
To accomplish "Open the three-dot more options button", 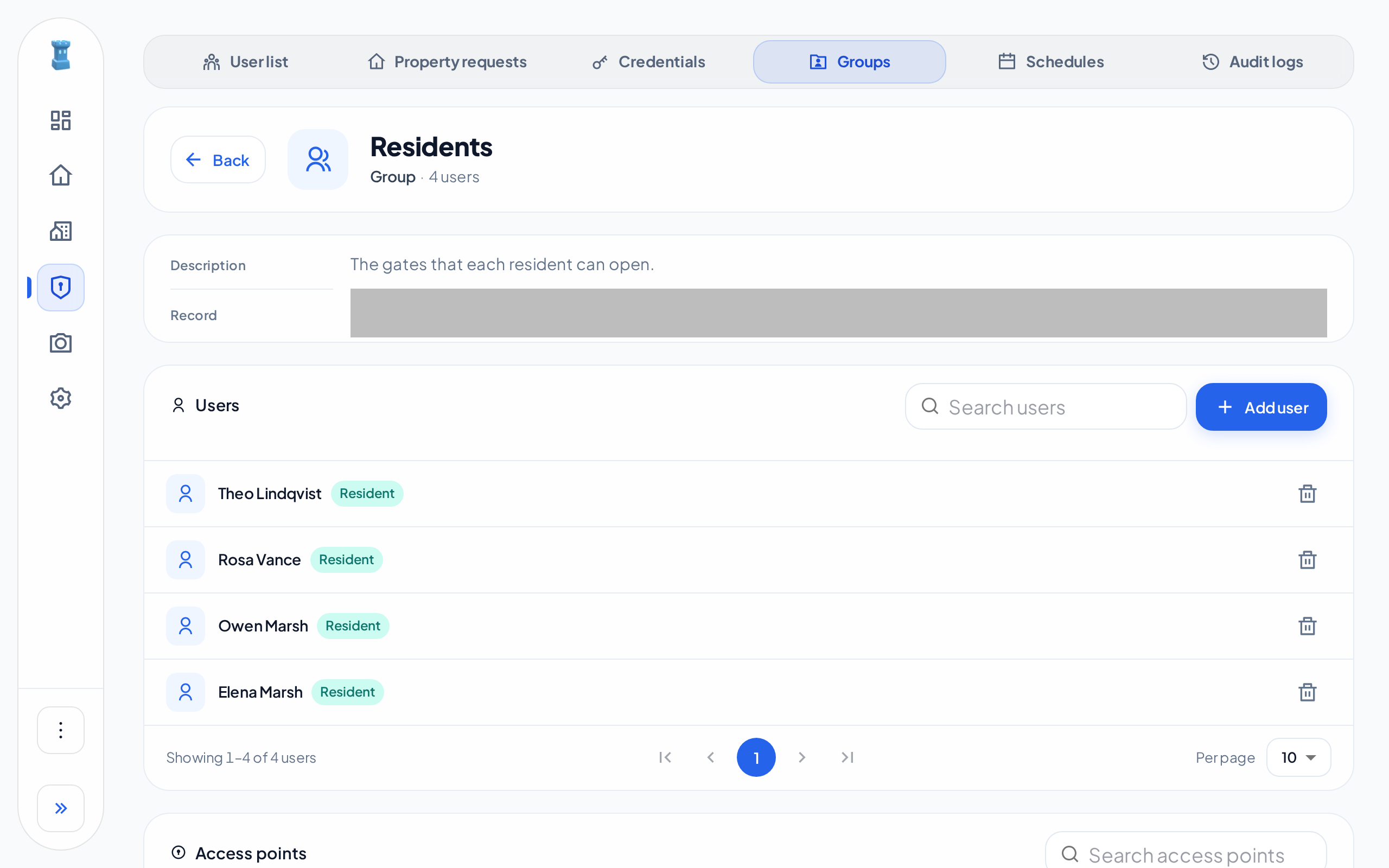I will (60, 730).
